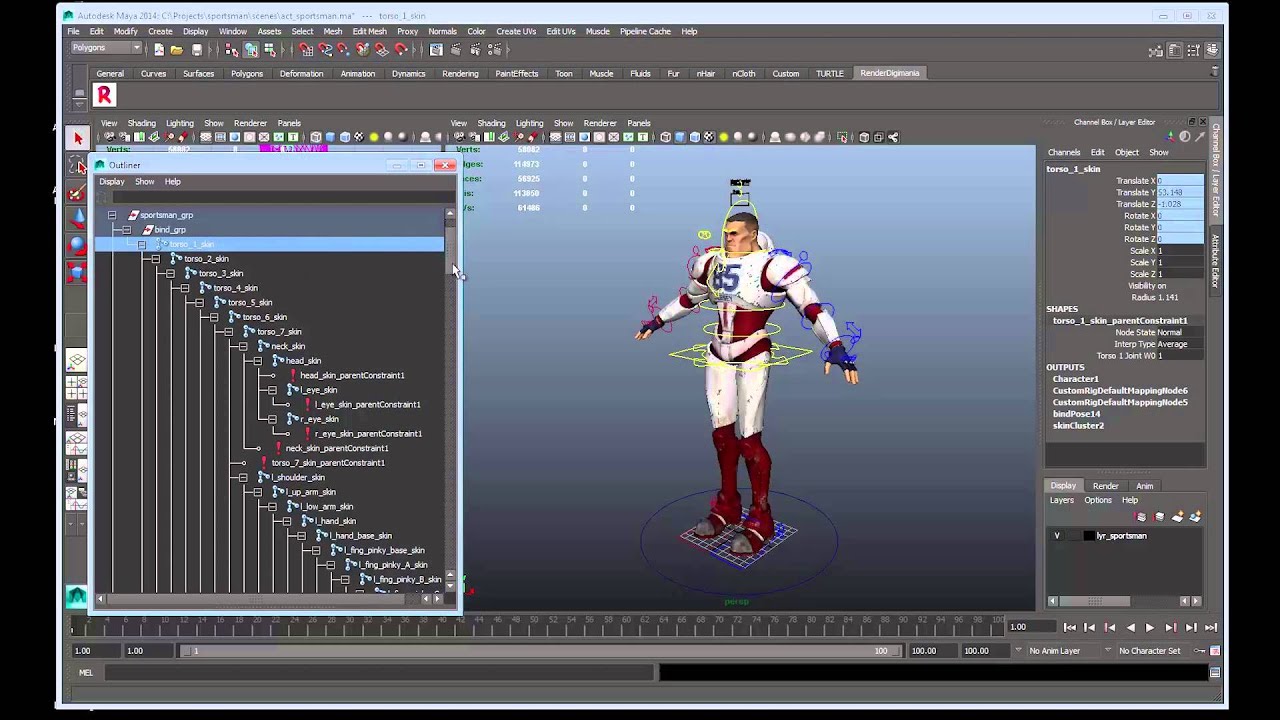Screen dimensions: 1280x720
Task: Open the Edit Mesh menu
Action: (x=369, y=31)
